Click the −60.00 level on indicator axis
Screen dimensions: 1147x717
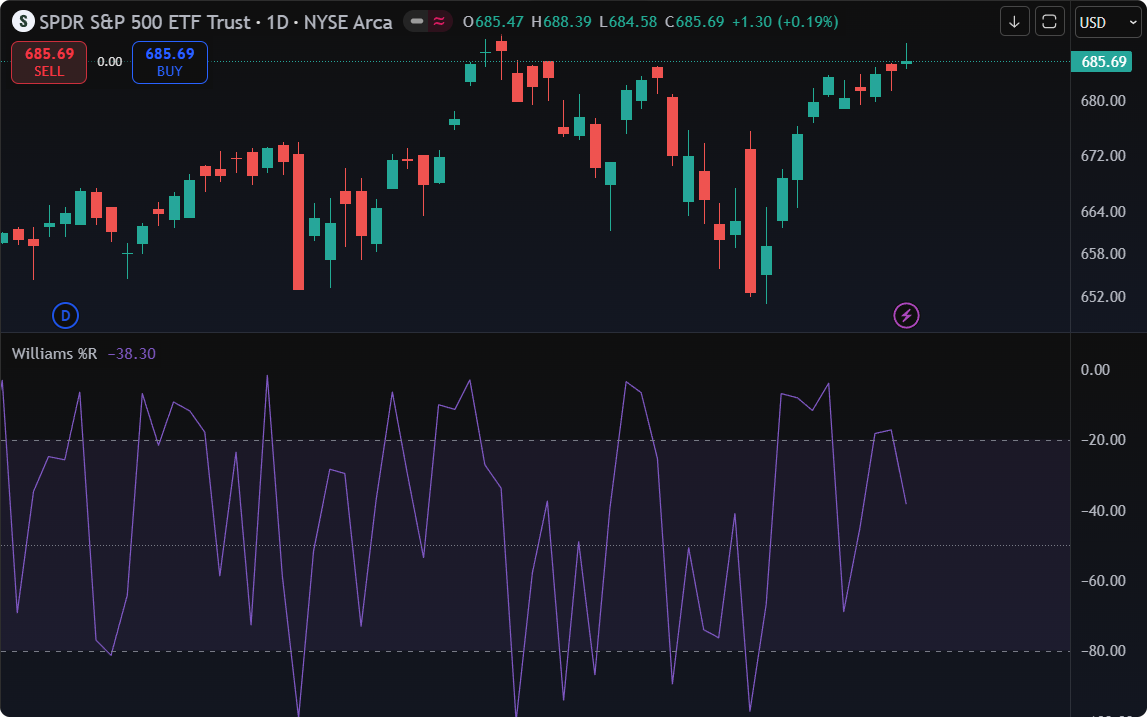(x=1103, y=581)
